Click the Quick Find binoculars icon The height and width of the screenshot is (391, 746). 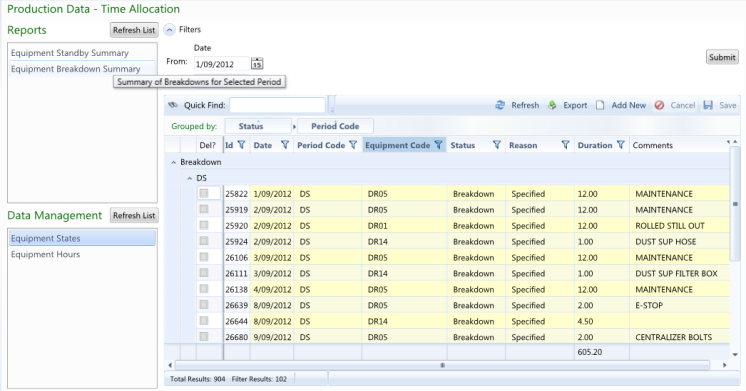[x=173, y=105]
